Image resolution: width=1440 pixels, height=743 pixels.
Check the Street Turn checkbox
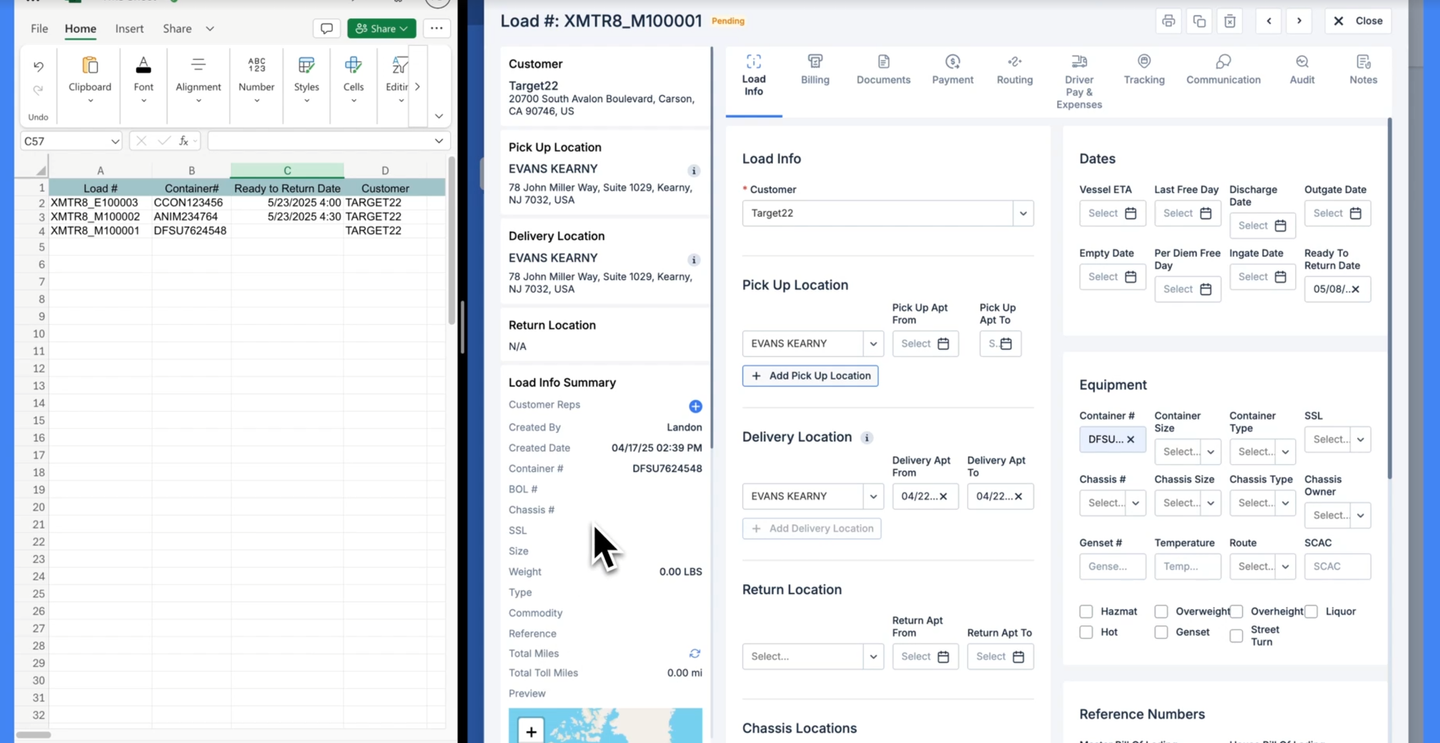(x=1236, y=636)
